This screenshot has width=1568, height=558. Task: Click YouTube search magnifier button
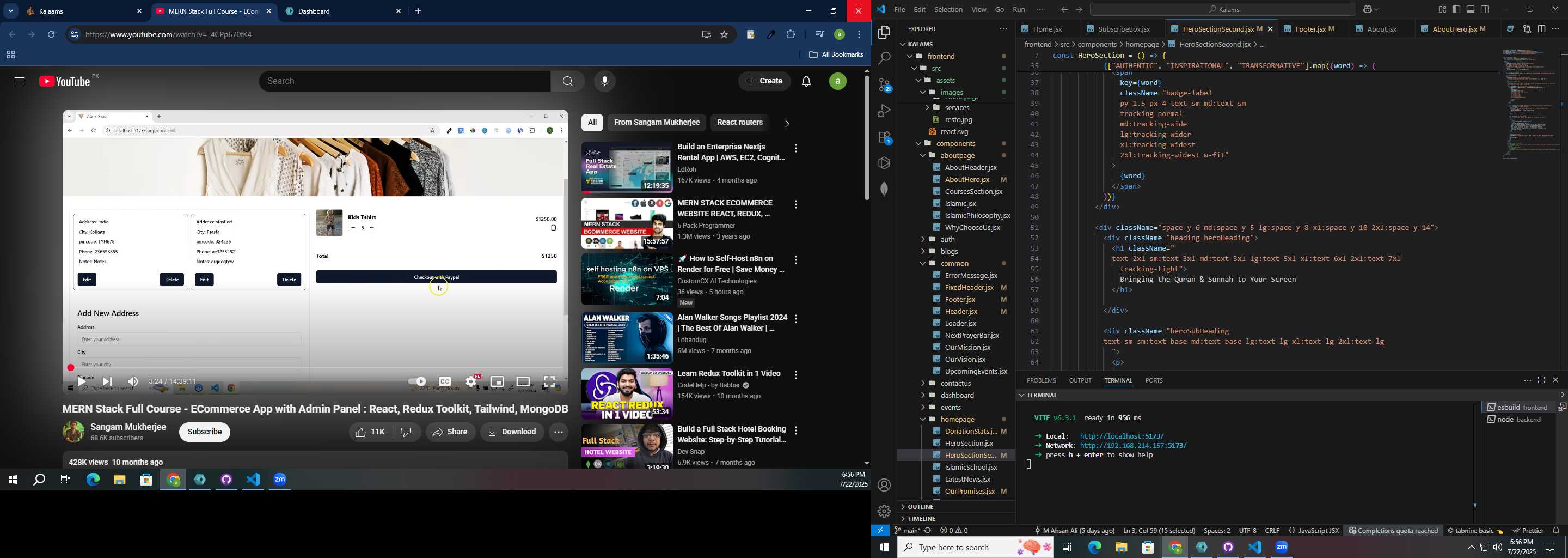click(x=567, y=81)
